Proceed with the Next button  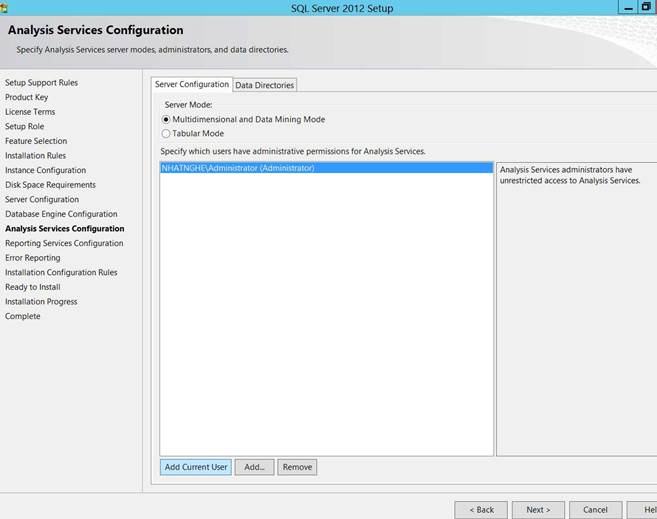point(538,510)
